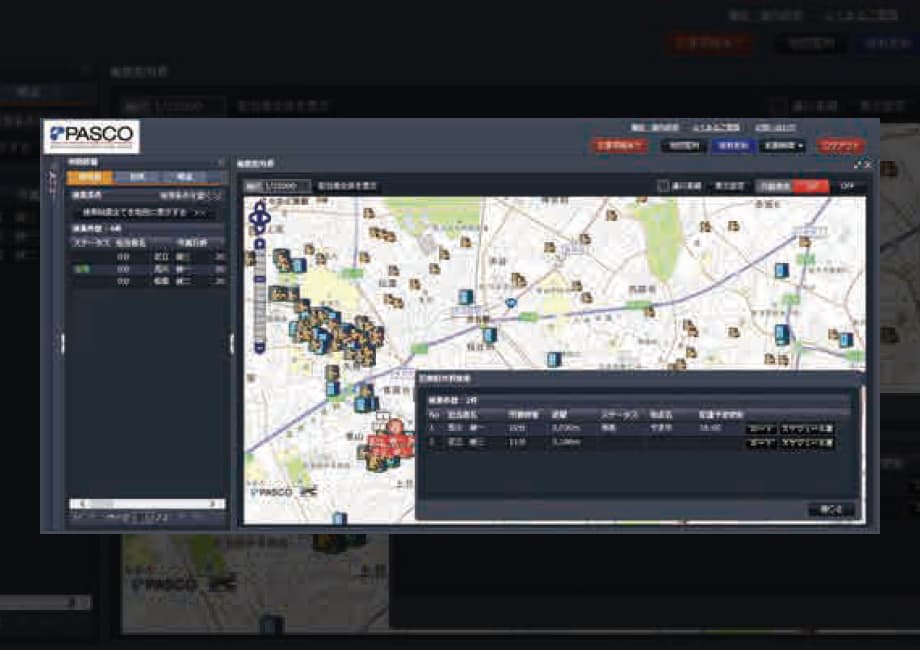
Task: Select the orange first tab in left panel
Action: tap(90, 177)
